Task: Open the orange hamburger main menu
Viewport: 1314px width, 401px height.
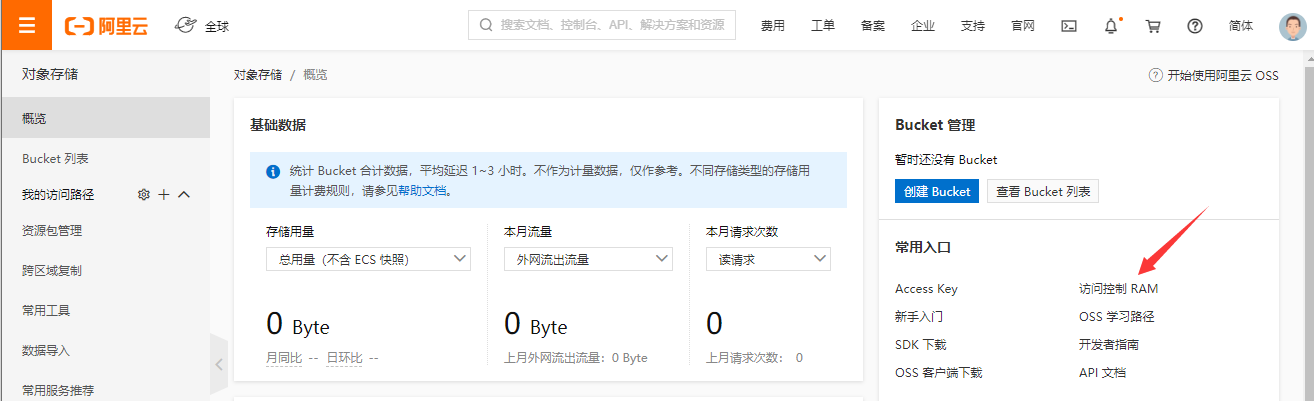Action: (x=26, y=25)
